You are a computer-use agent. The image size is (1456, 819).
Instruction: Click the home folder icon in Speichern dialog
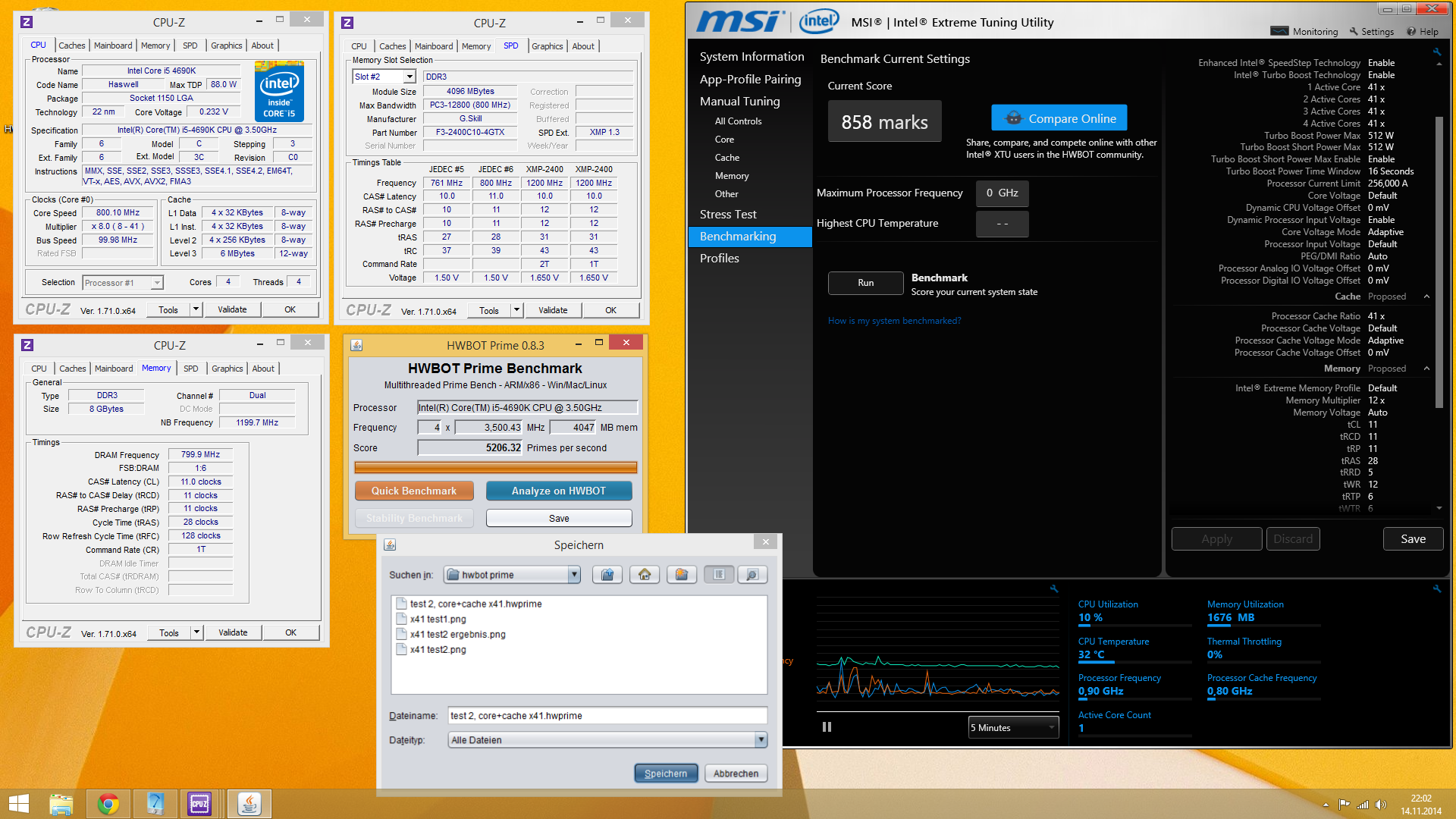(x=645, y=575)
